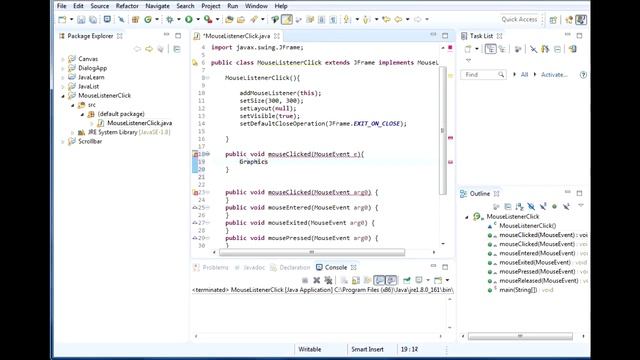Screen dimensions: 640x360
Task: Toggle Categorized view button in Task List
Action: point(491,49)
